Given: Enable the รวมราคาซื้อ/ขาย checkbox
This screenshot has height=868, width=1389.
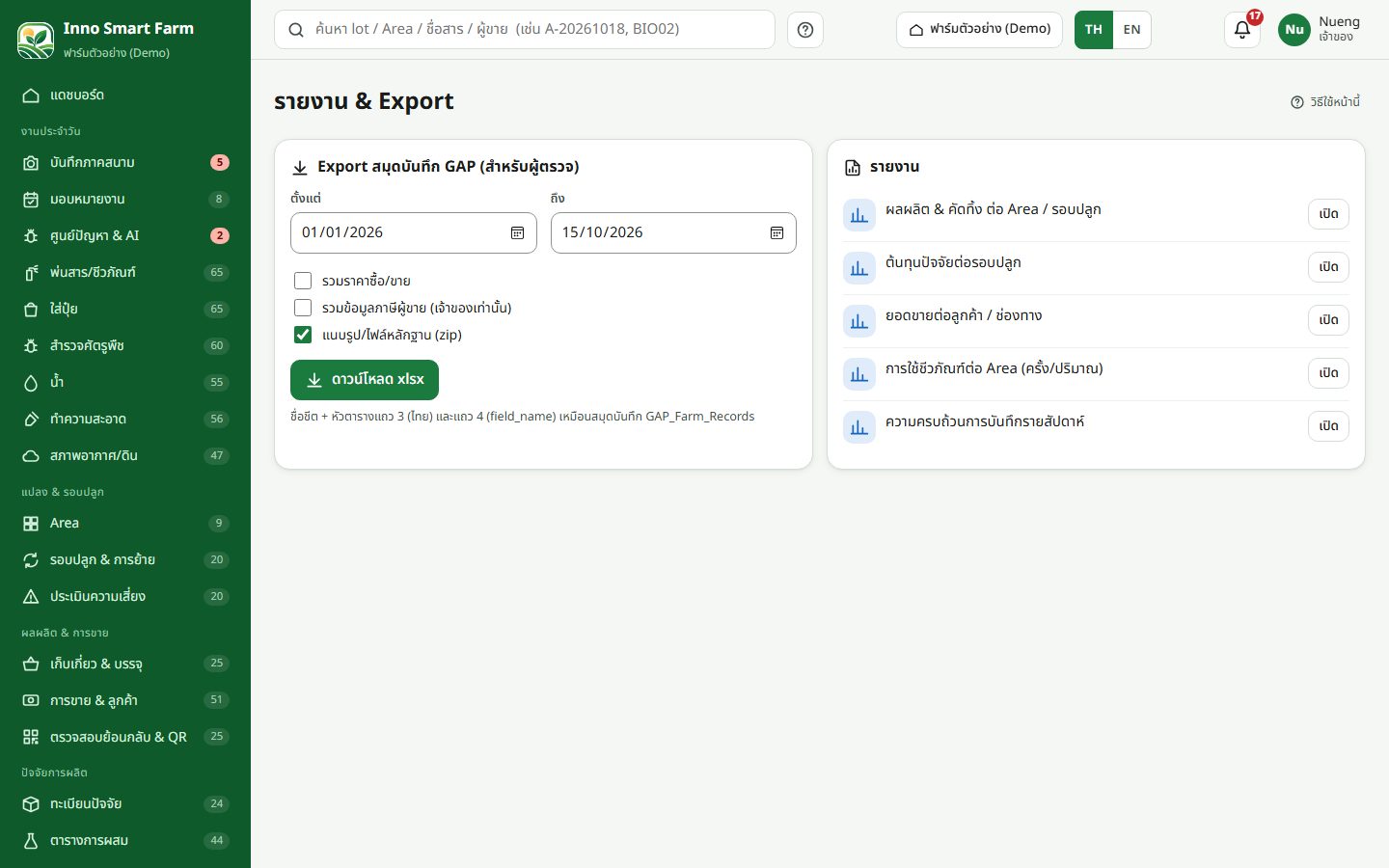Looking at the screenshot, I should (x=303, y=281).
